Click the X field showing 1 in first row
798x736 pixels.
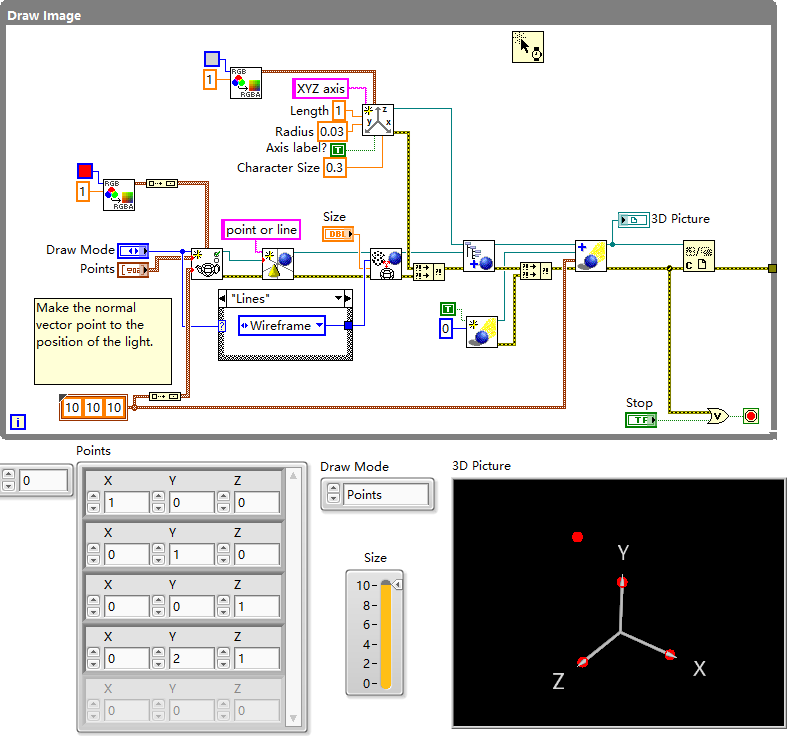coord(127,502)
